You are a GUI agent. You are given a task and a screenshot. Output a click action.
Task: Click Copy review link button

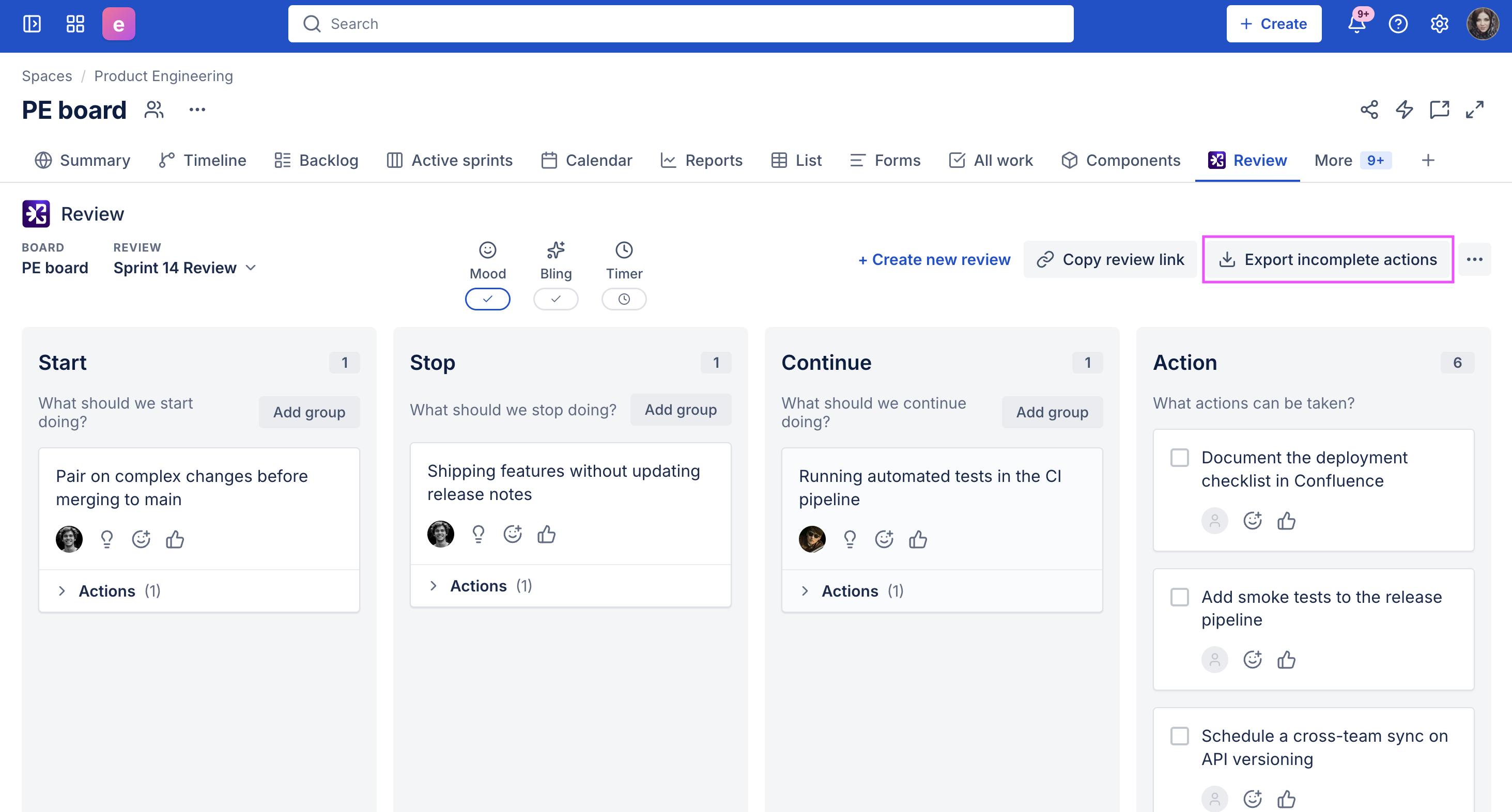(1110, 259)
